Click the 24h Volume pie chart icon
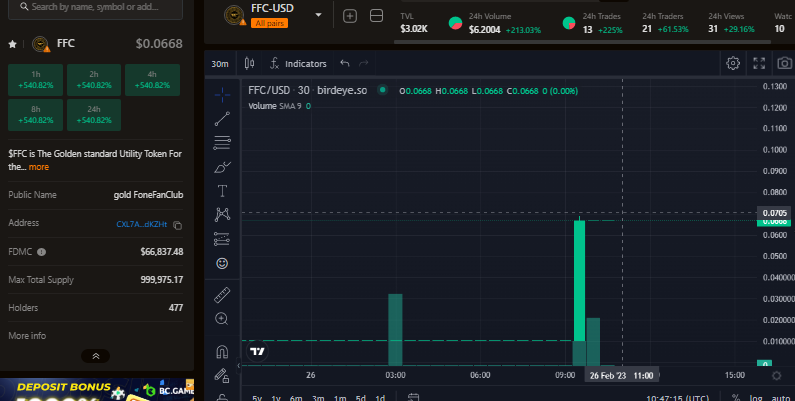Viewport: 795px width, 401px height. [x=455, y=23]
